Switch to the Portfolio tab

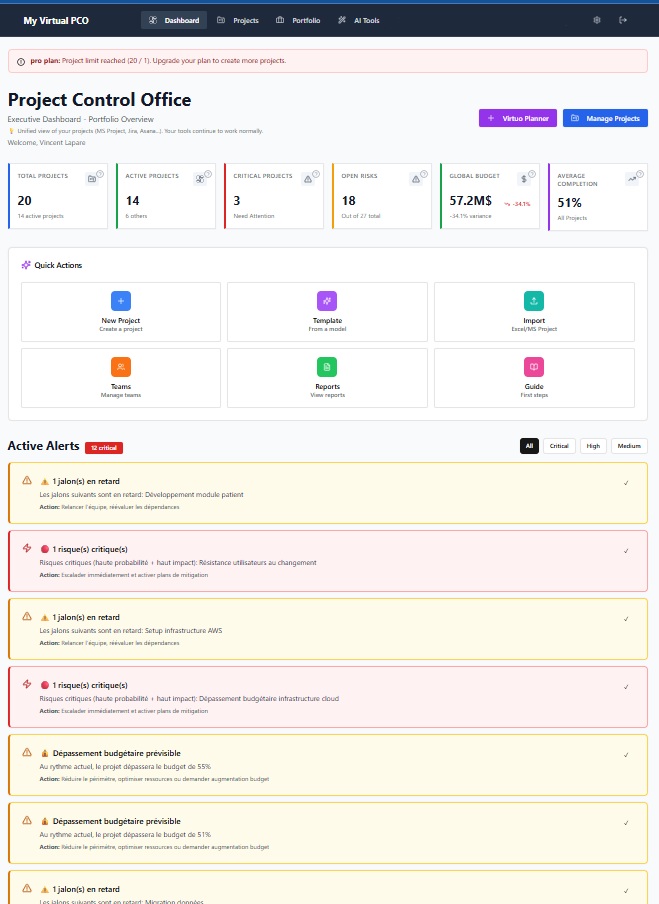click(298, 20)
